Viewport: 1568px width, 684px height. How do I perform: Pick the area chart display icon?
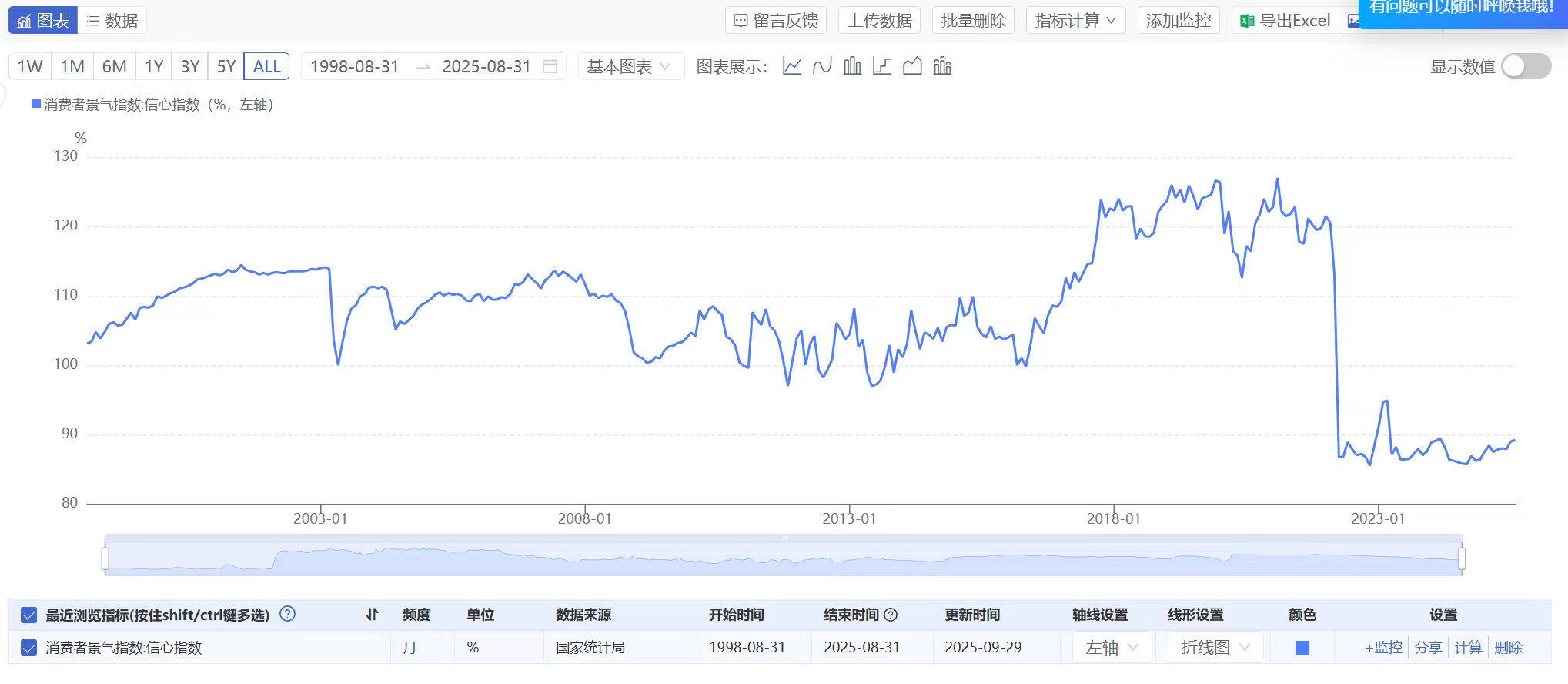point(912,66)
